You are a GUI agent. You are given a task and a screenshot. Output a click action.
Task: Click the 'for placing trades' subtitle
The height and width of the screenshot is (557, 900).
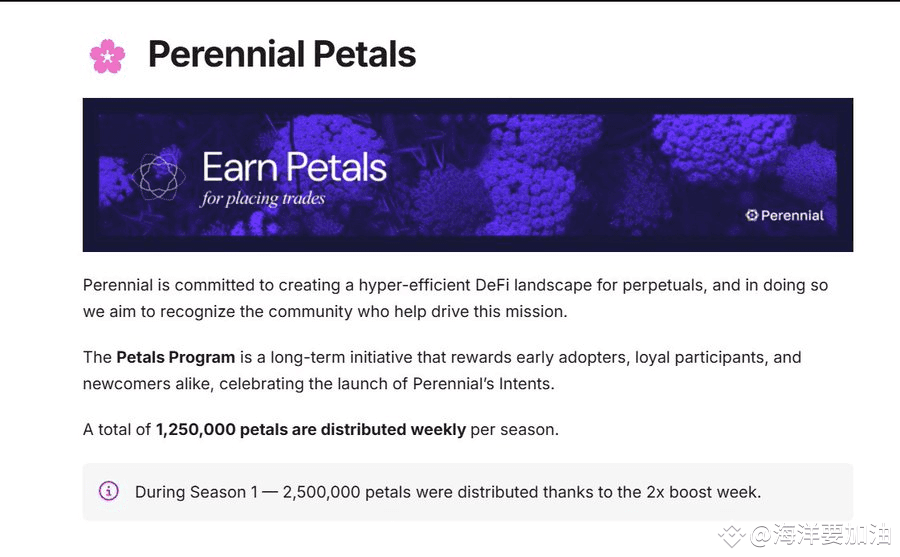(x=263, y=199)
